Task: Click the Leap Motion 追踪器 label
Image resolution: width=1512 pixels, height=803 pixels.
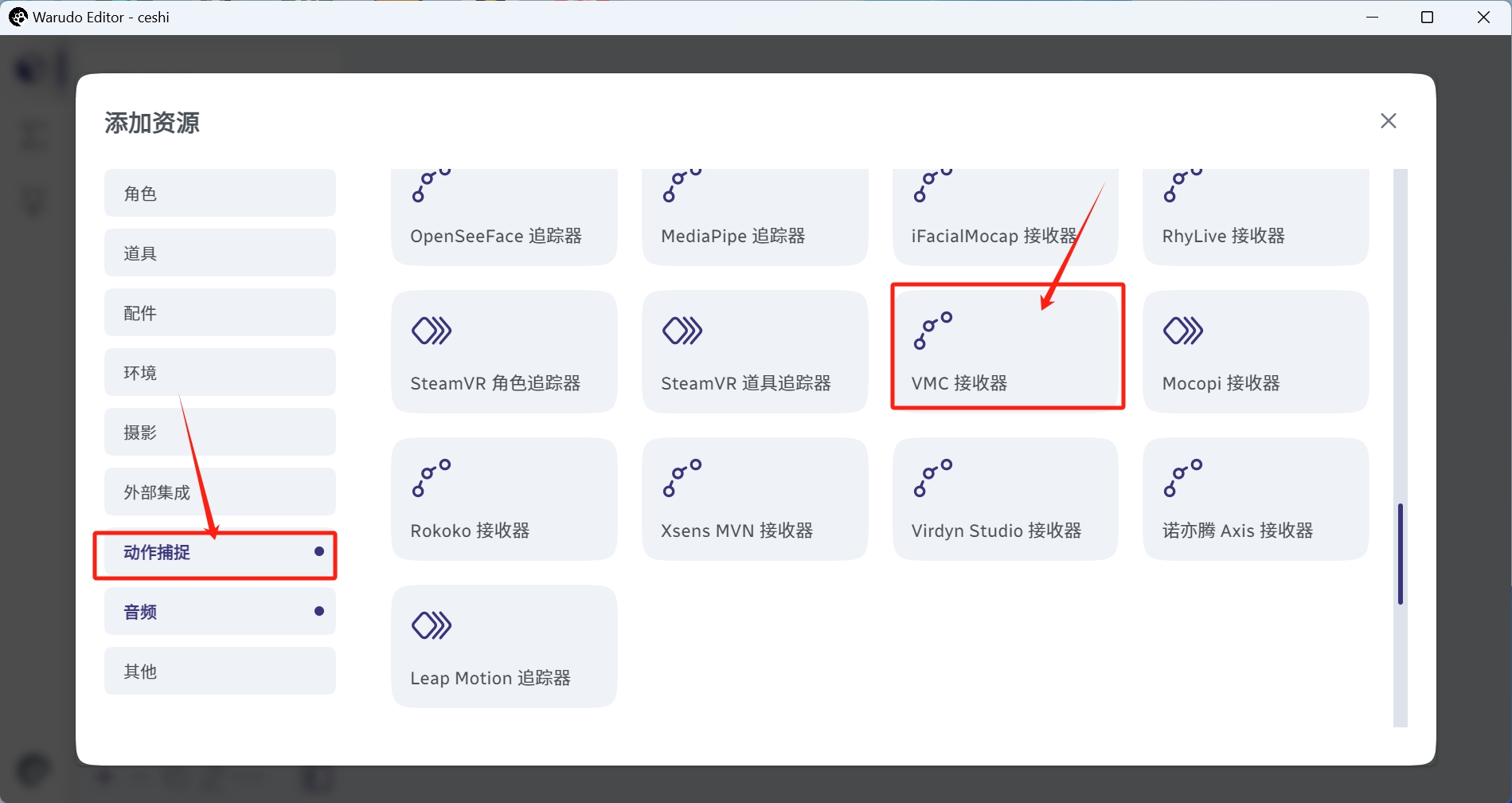Action: click(x=490, y=678)
